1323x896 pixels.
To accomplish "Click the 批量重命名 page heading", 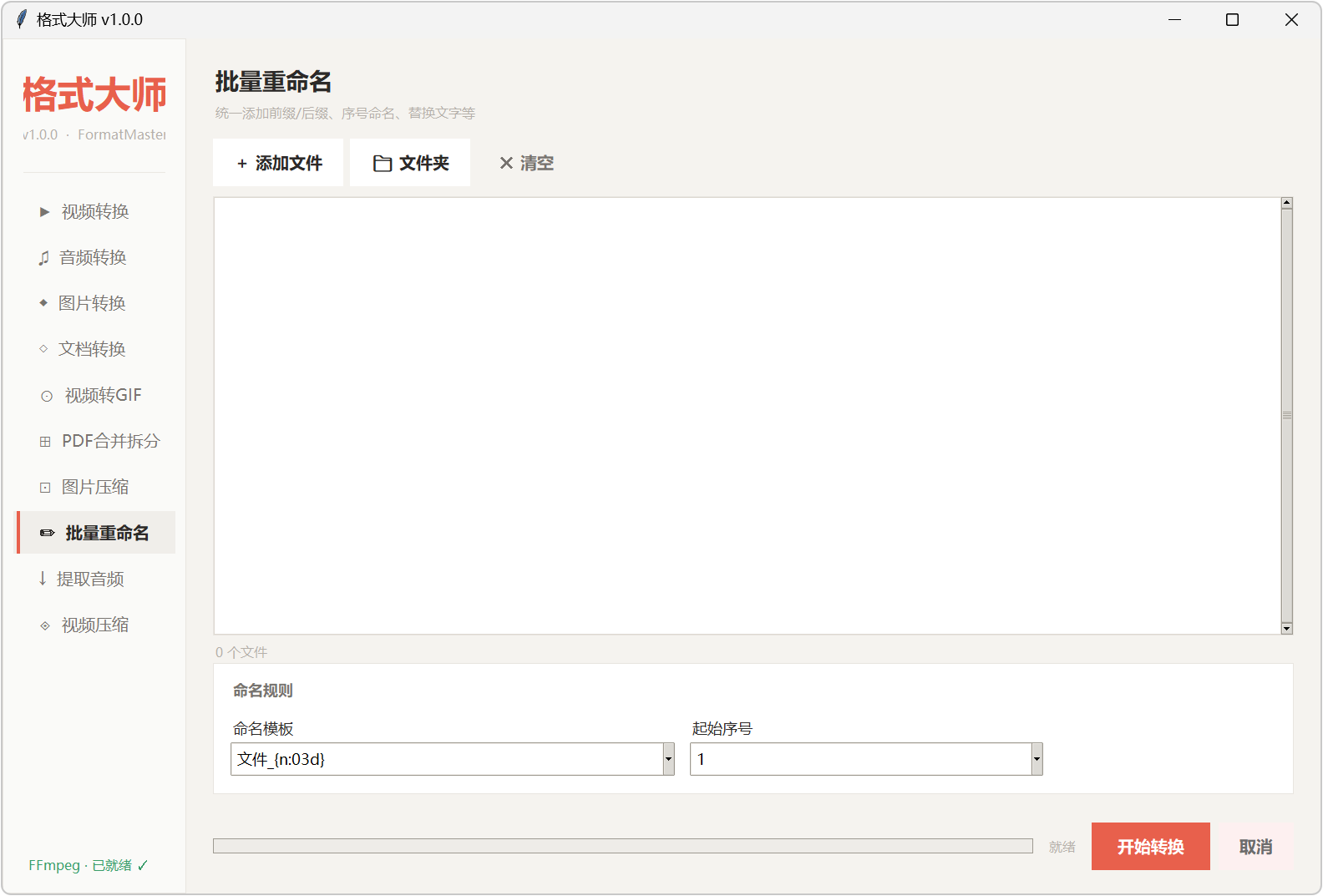I will click(274, 82).
